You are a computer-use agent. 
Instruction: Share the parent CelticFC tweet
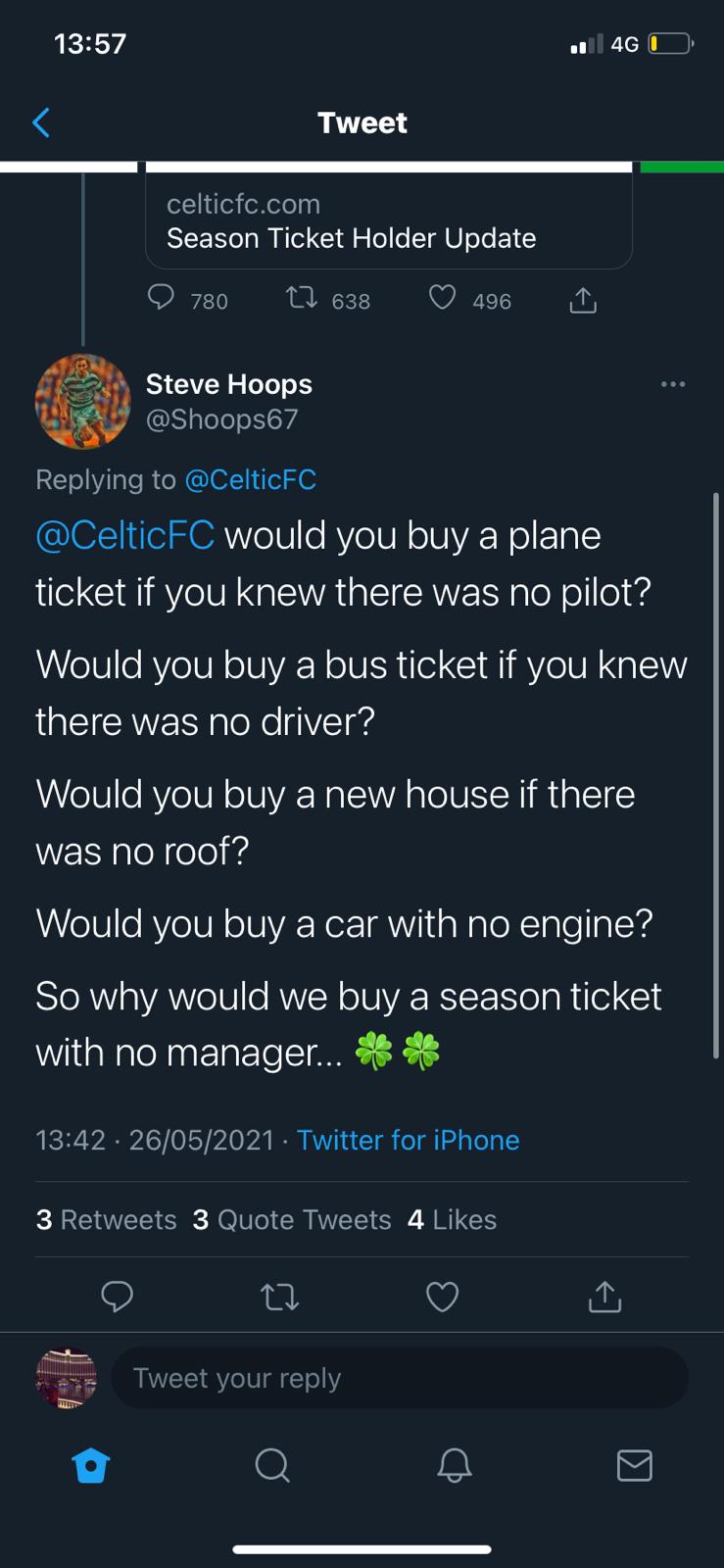[583, 300]
